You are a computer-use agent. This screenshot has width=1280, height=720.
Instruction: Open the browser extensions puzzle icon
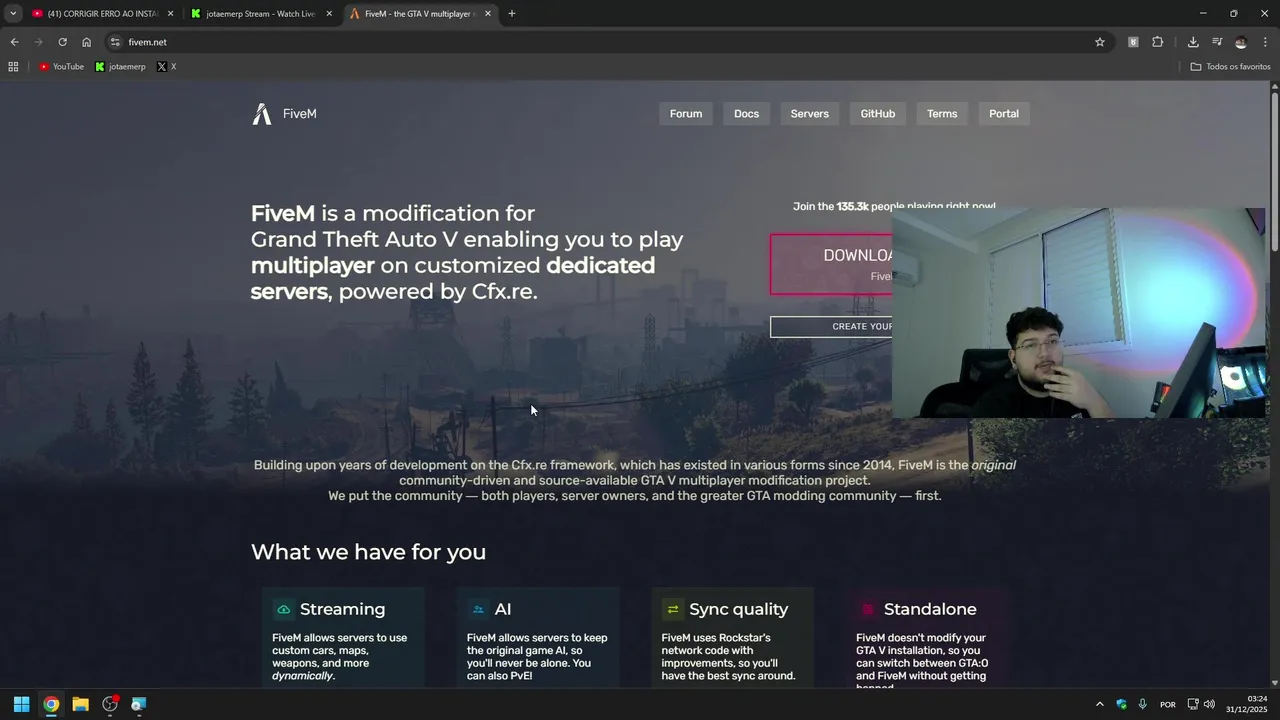click(x=1158, y=42)
